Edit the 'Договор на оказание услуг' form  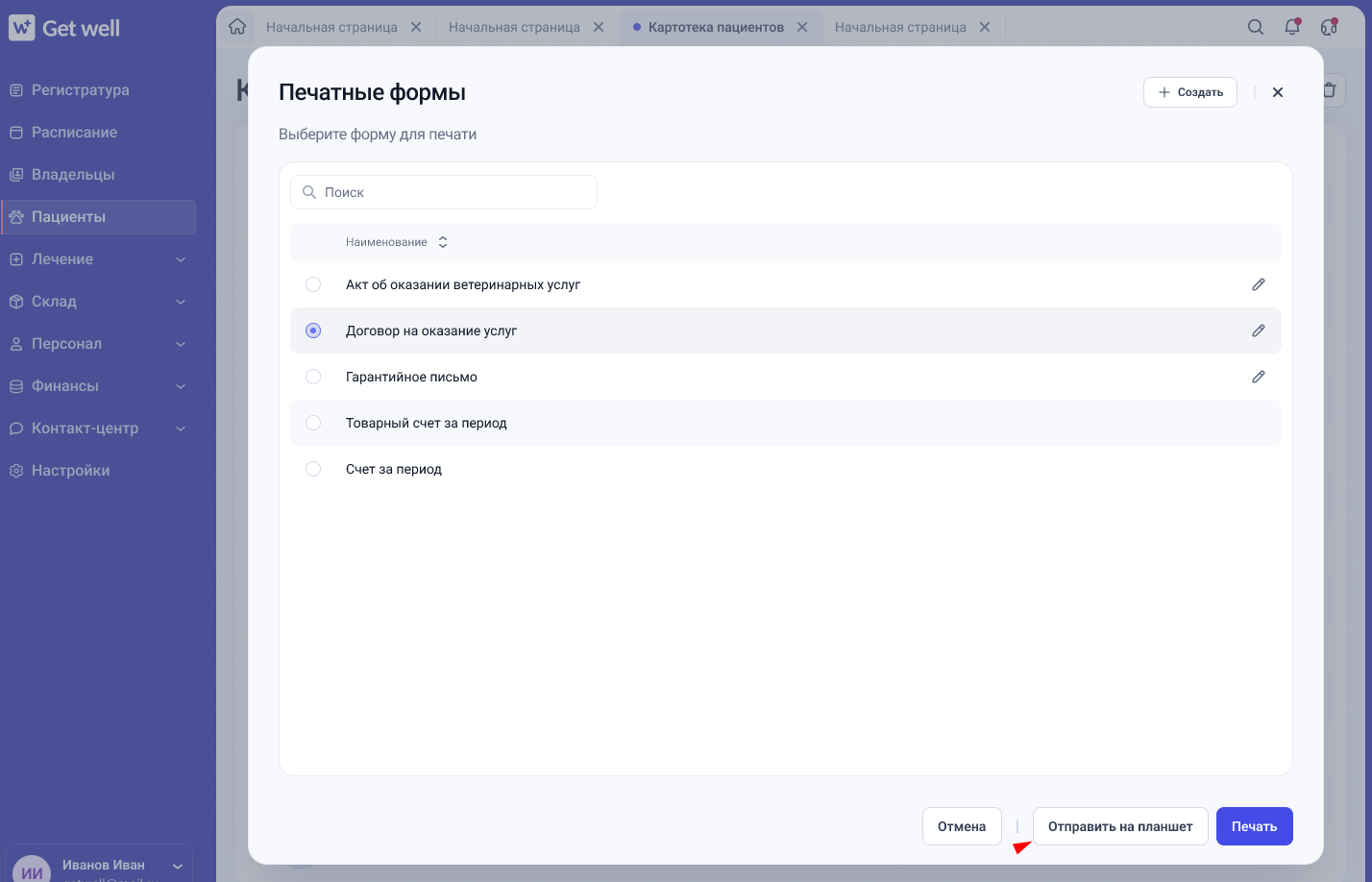point(1259,331)
